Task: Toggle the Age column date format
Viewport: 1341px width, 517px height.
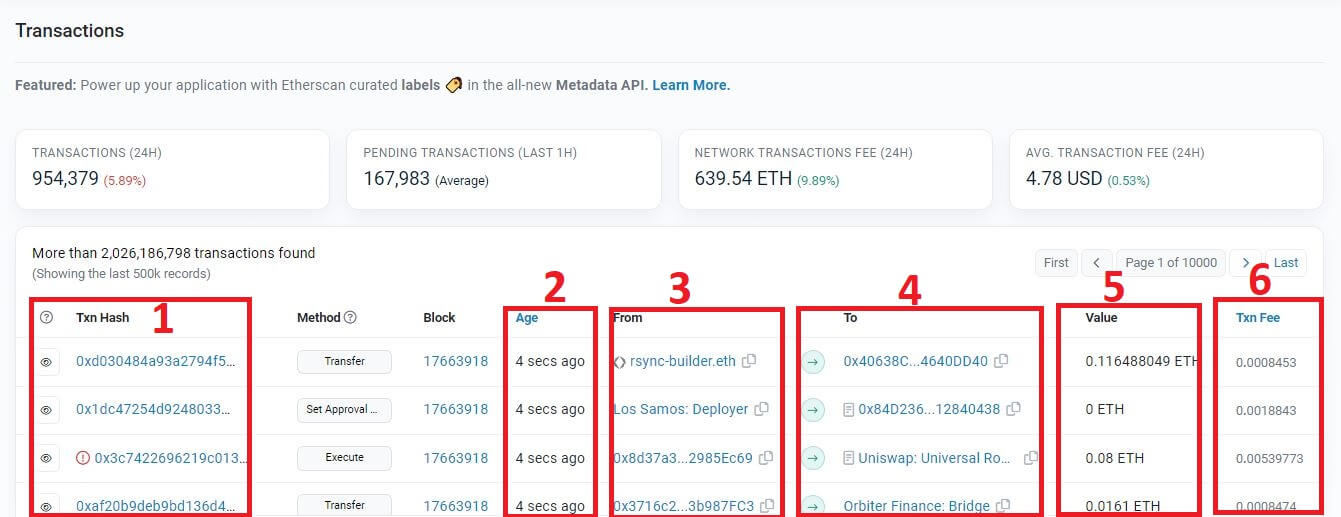Action: click(x=527, y=318)
